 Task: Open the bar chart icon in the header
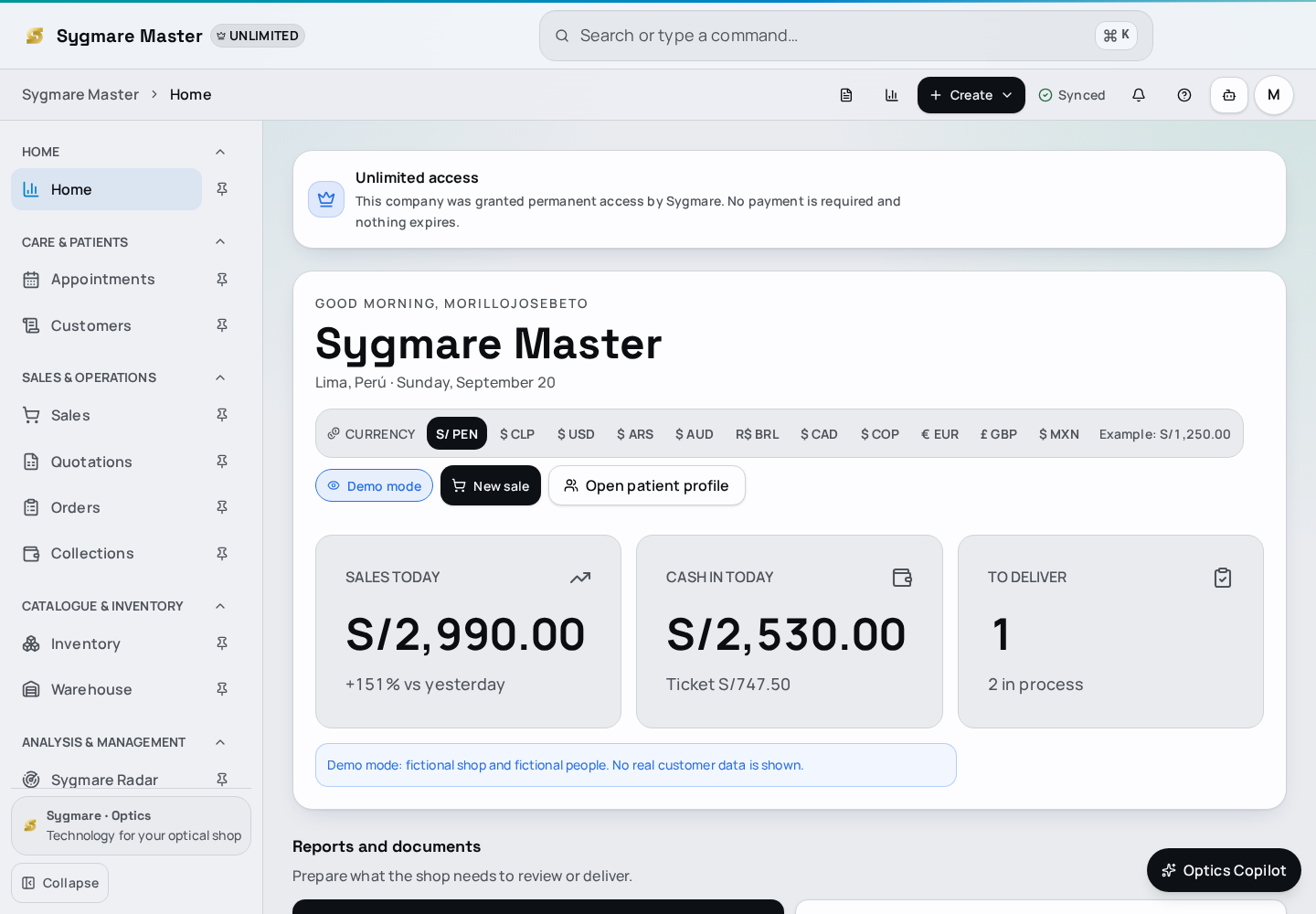(892, 95)
